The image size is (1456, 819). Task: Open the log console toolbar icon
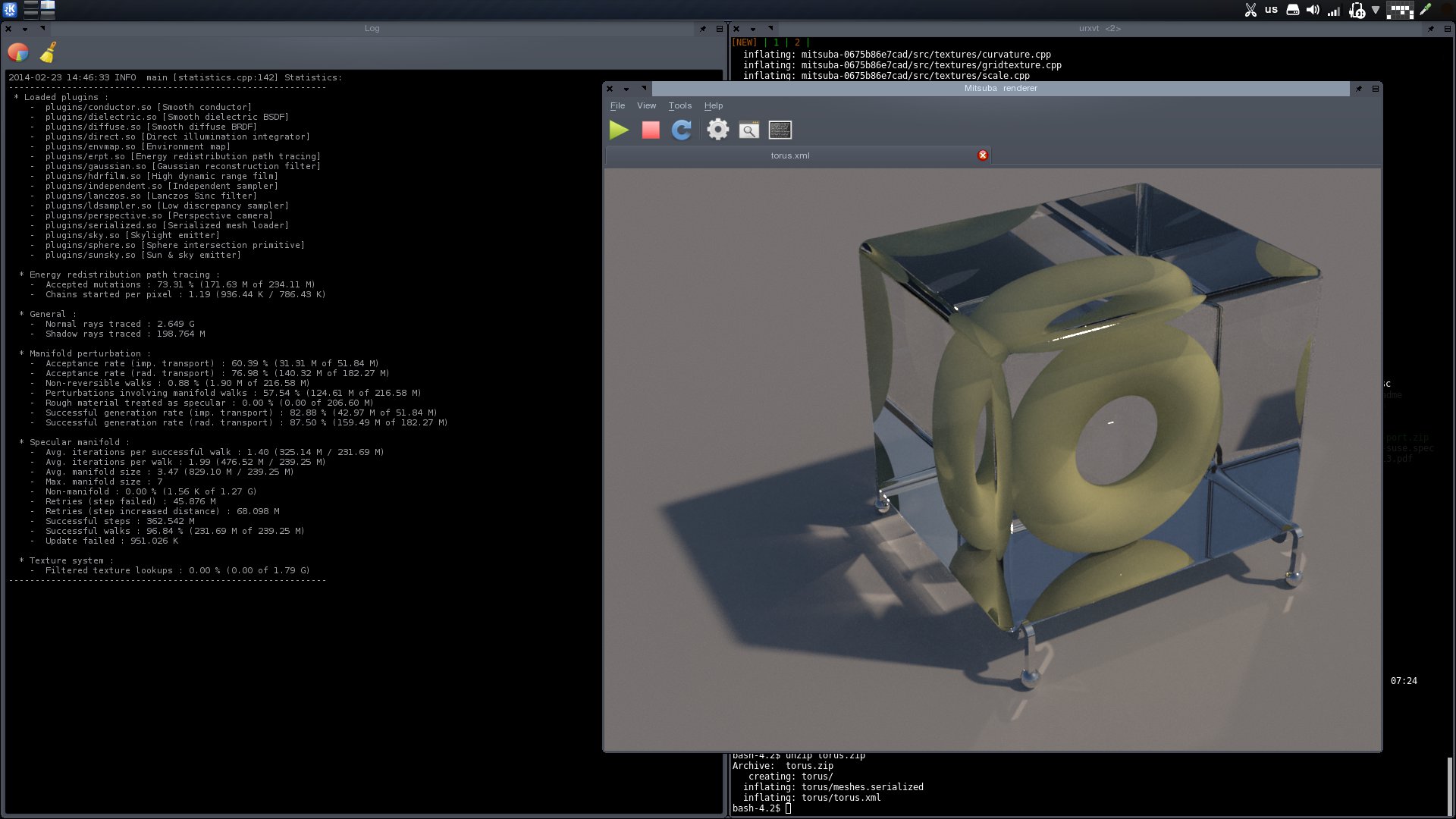(780, 130)
